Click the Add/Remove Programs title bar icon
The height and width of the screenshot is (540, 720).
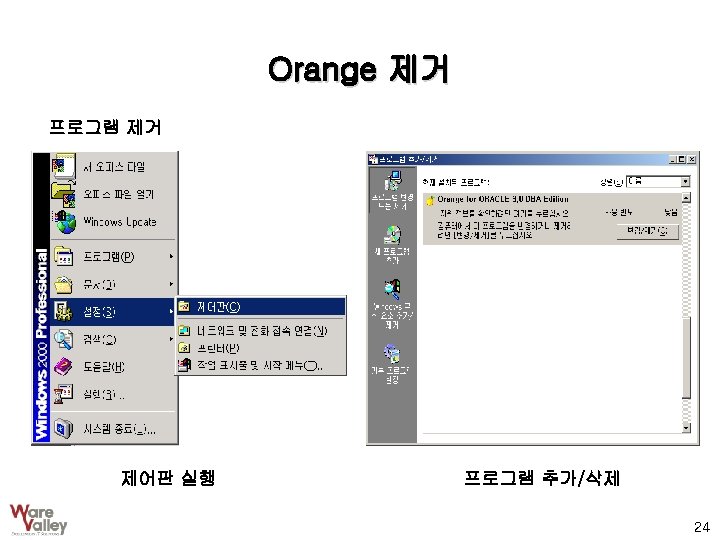click(x=373, y=159)
